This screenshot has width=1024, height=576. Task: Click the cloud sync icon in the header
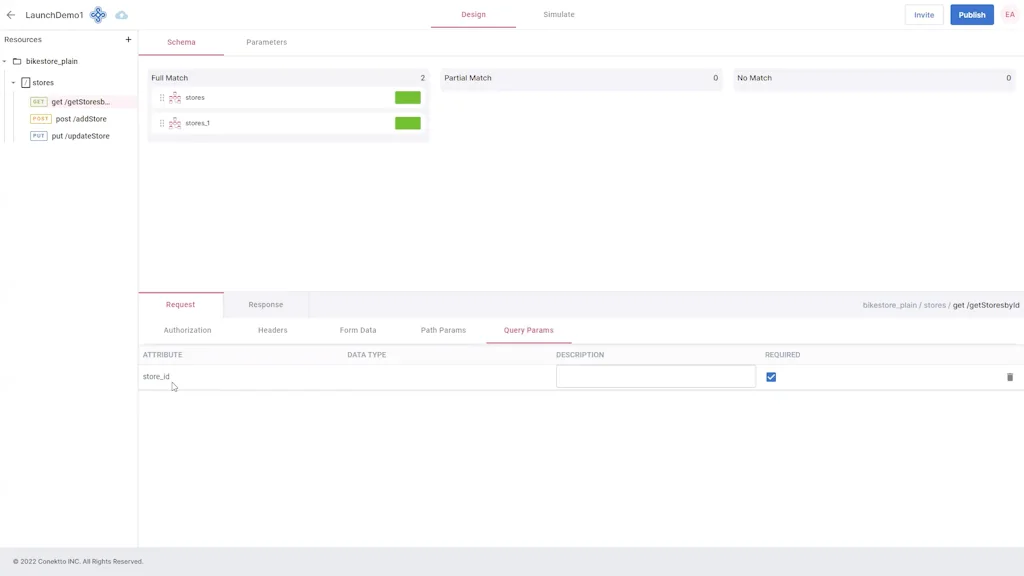[x=121, y=14]
